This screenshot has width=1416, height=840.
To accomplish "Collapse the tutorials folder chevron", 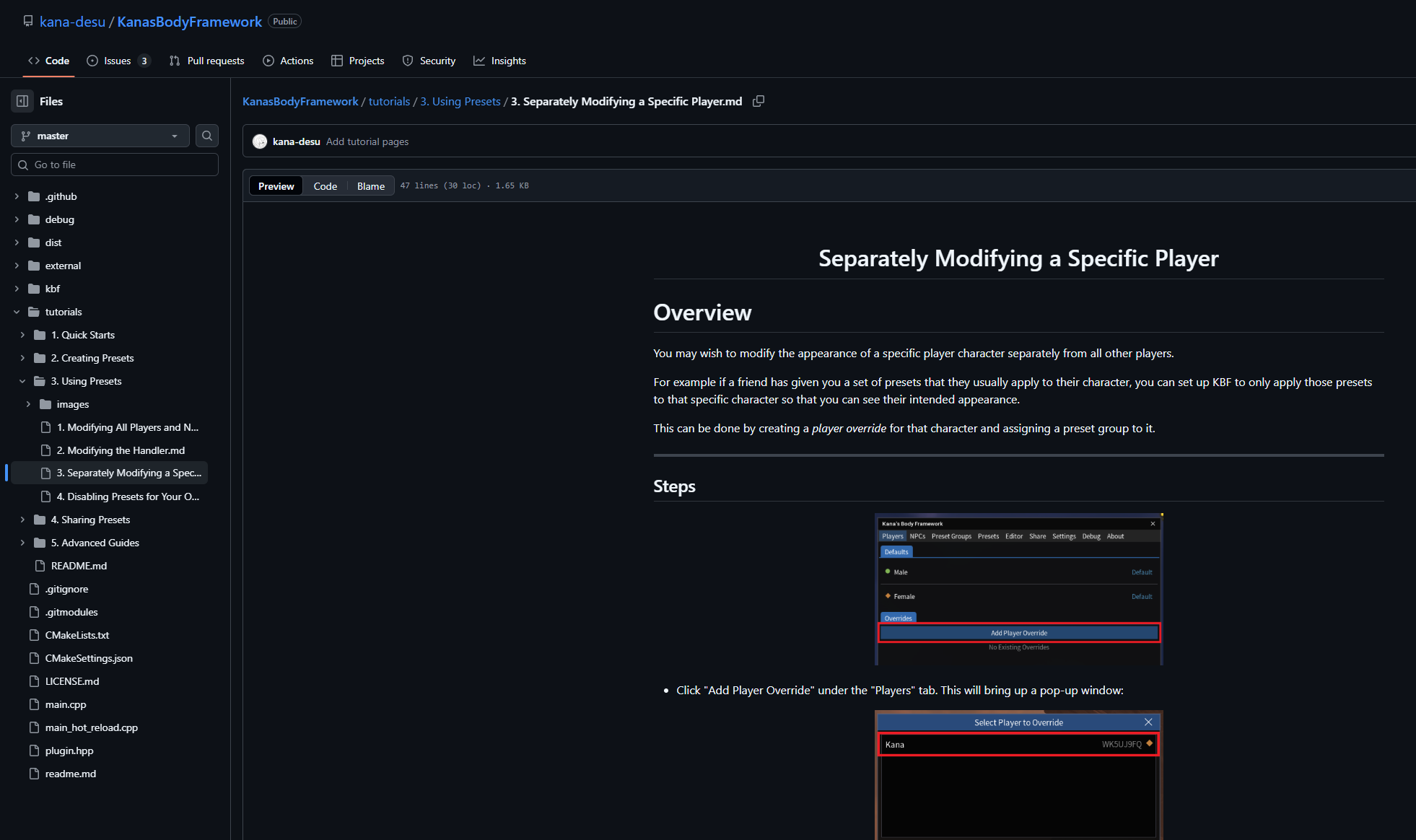I will 17,312.
